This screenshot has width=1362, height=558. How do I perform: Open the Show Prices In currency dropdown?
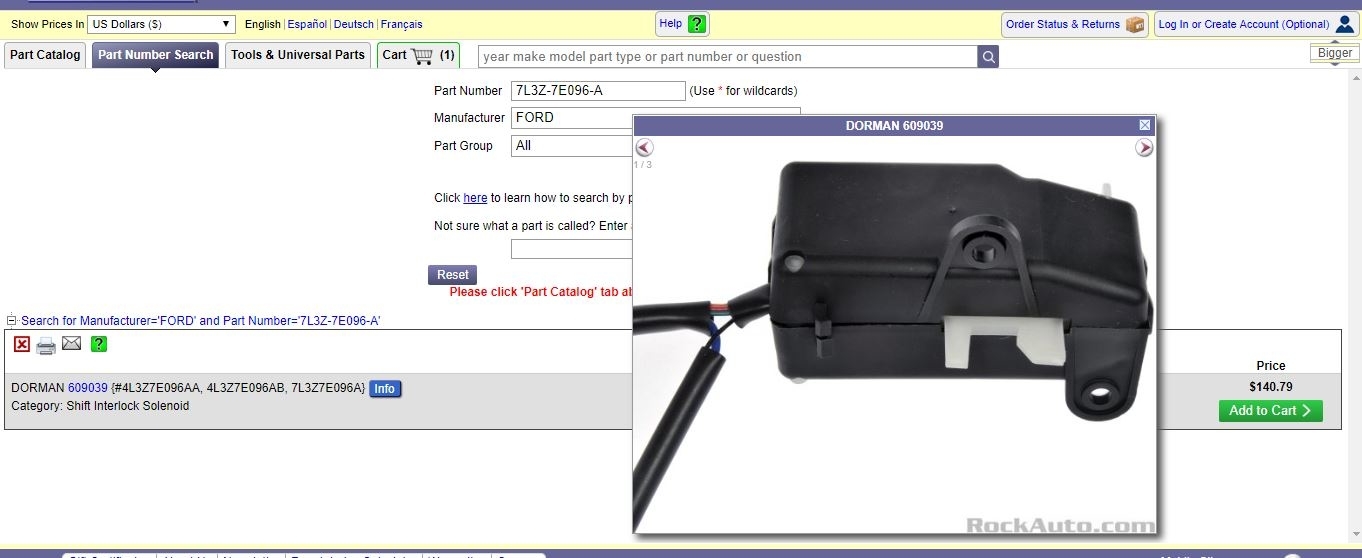[161, 24]
